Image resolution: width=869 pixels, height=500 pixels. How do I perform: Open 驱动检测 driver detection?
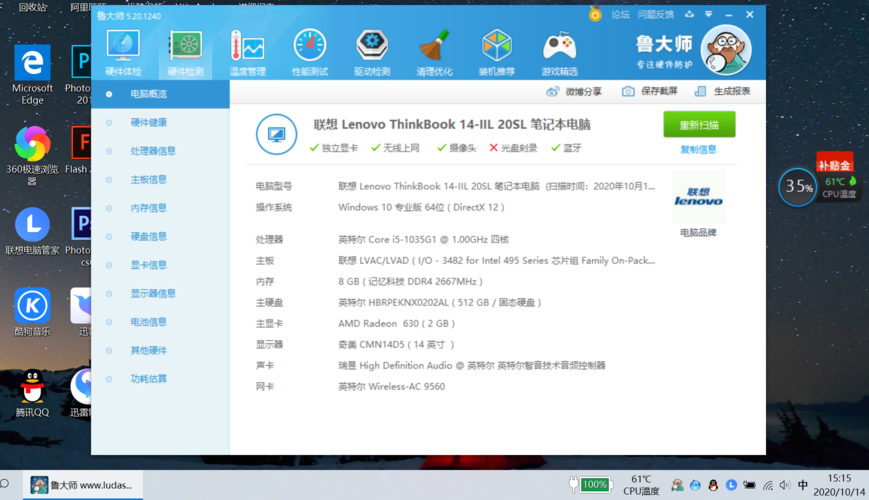pos(372,53)
